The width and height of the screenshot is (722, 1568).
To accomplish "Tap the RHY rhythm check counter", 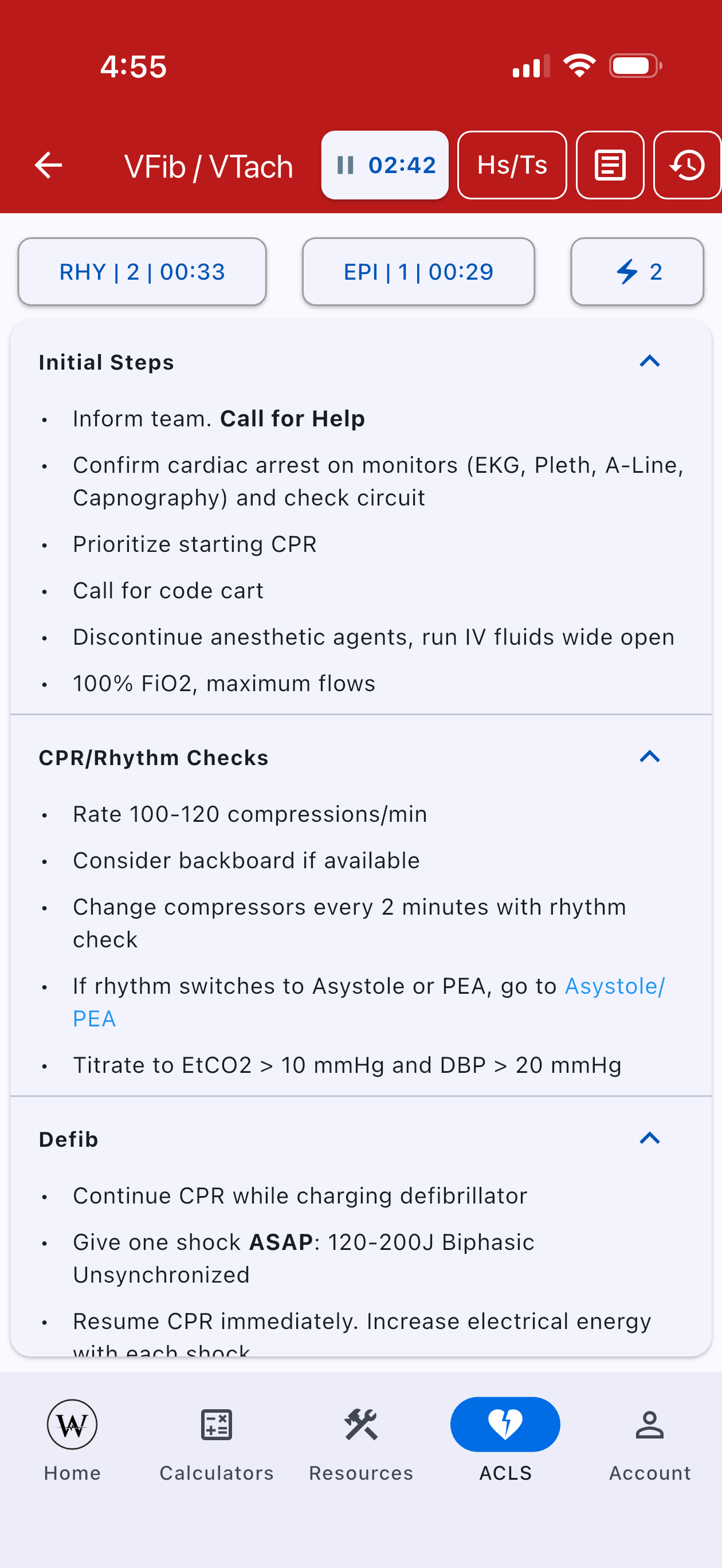I will coord(142,272).
